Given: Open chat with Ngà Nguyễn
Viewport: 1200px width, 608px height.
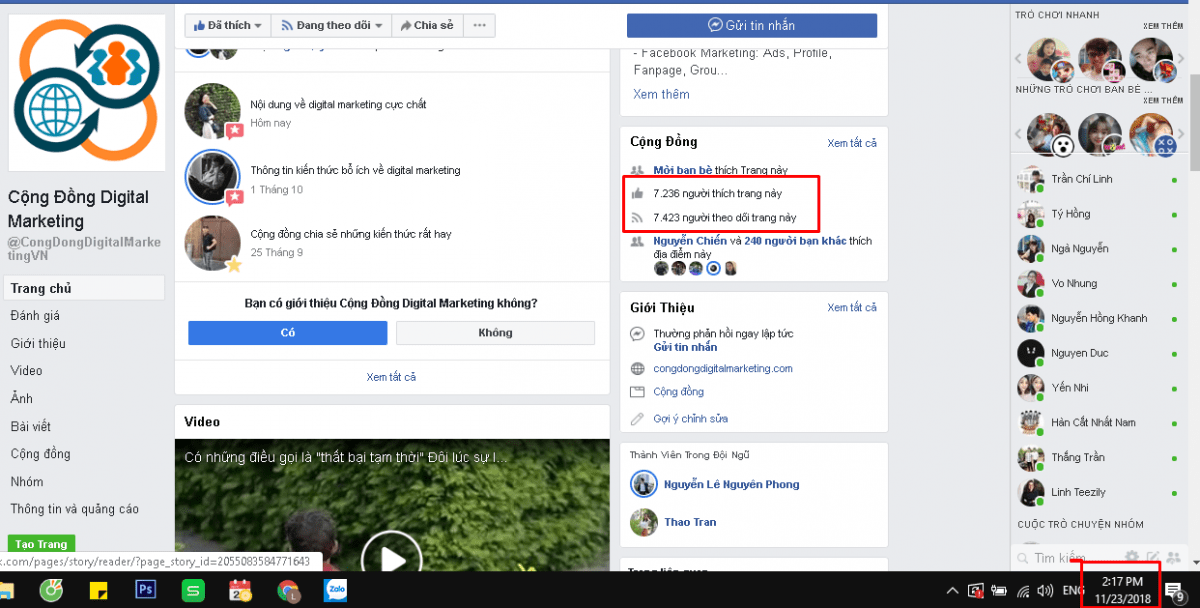Looking at the screenshot, I should pyautogui.click(x=1097, y=248).
